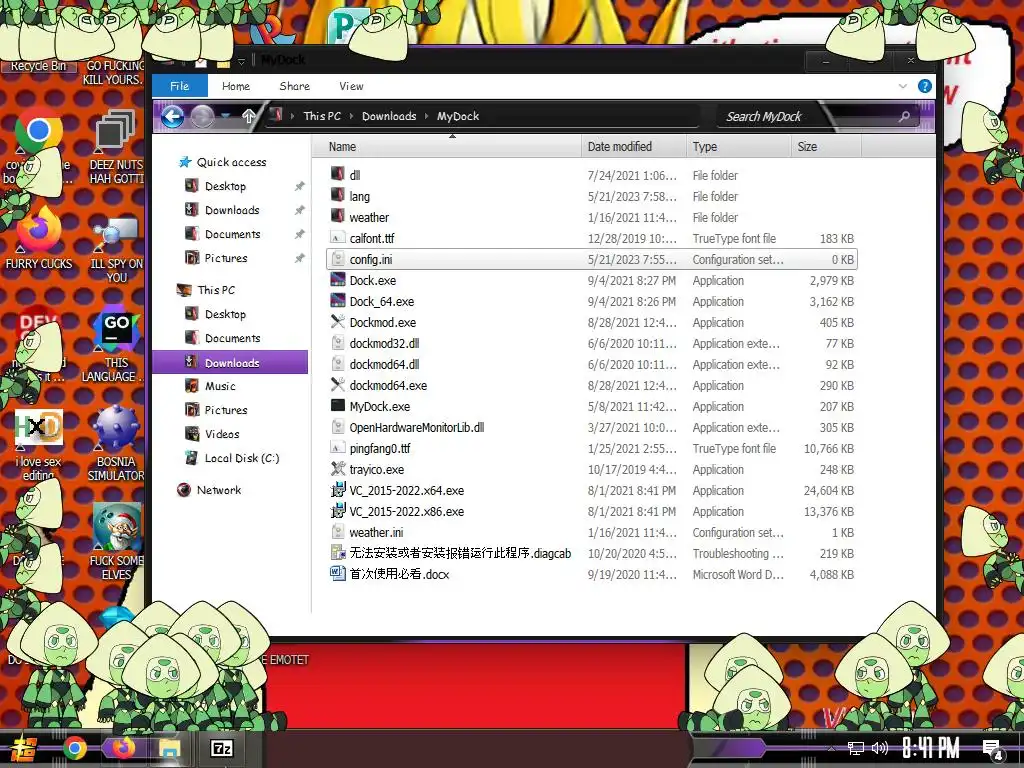Select pinned Pictures under Quick access
The width and height of the screenshot is (1024, 768).
[x=226, y=259]
